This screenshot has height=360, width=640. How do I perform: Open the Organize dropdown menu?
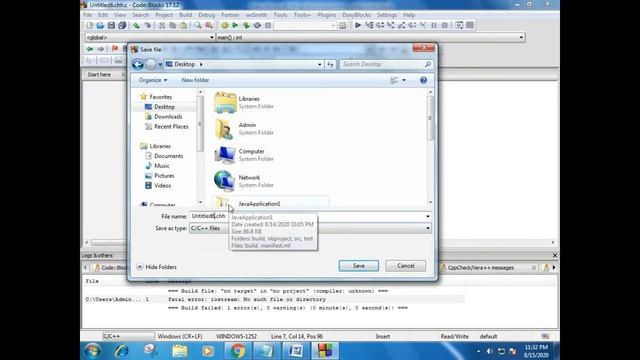tap(153, 80)
